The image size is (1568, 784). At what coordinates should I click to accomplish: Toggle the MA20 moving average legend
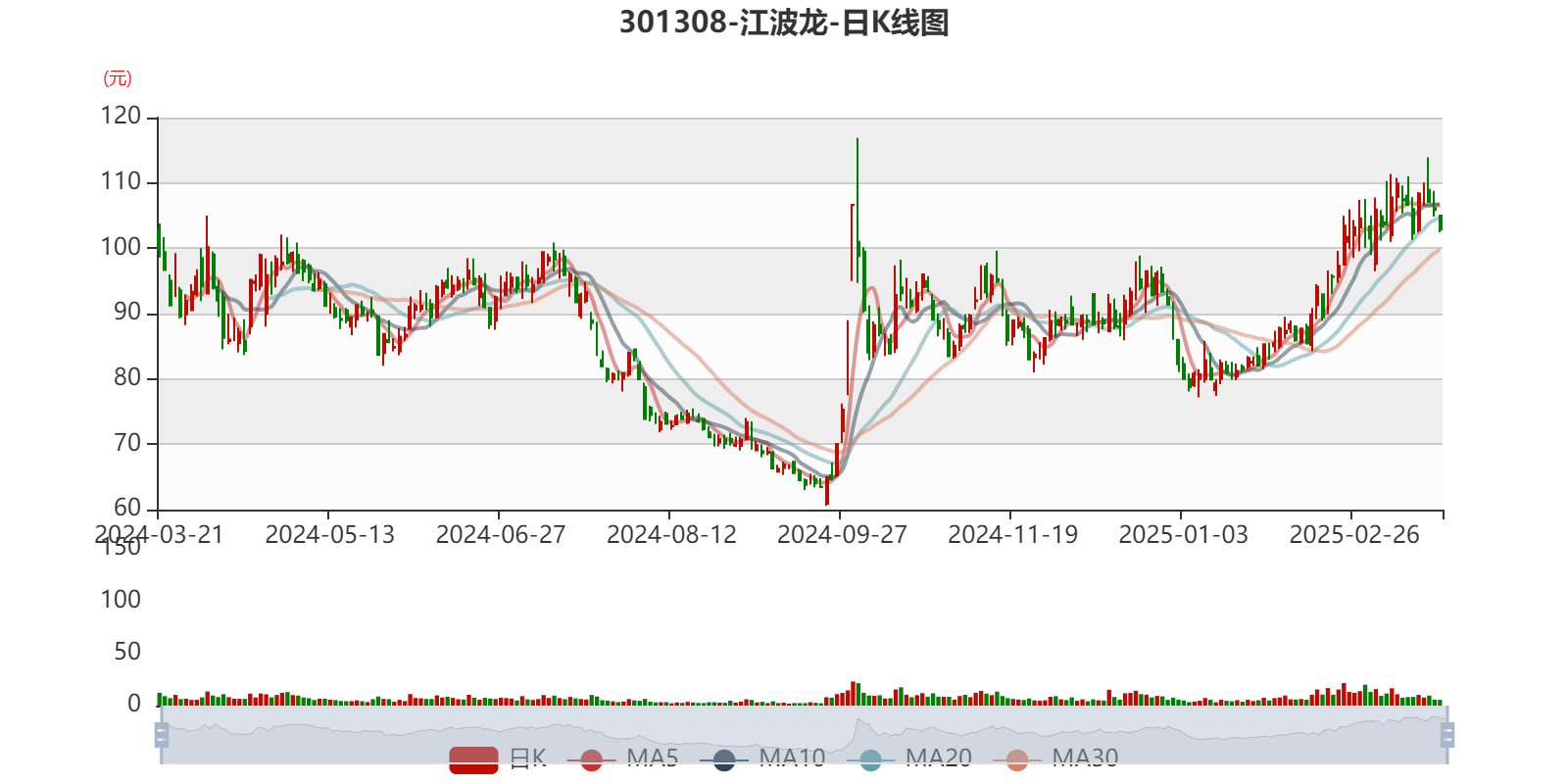tap(908, 759)
